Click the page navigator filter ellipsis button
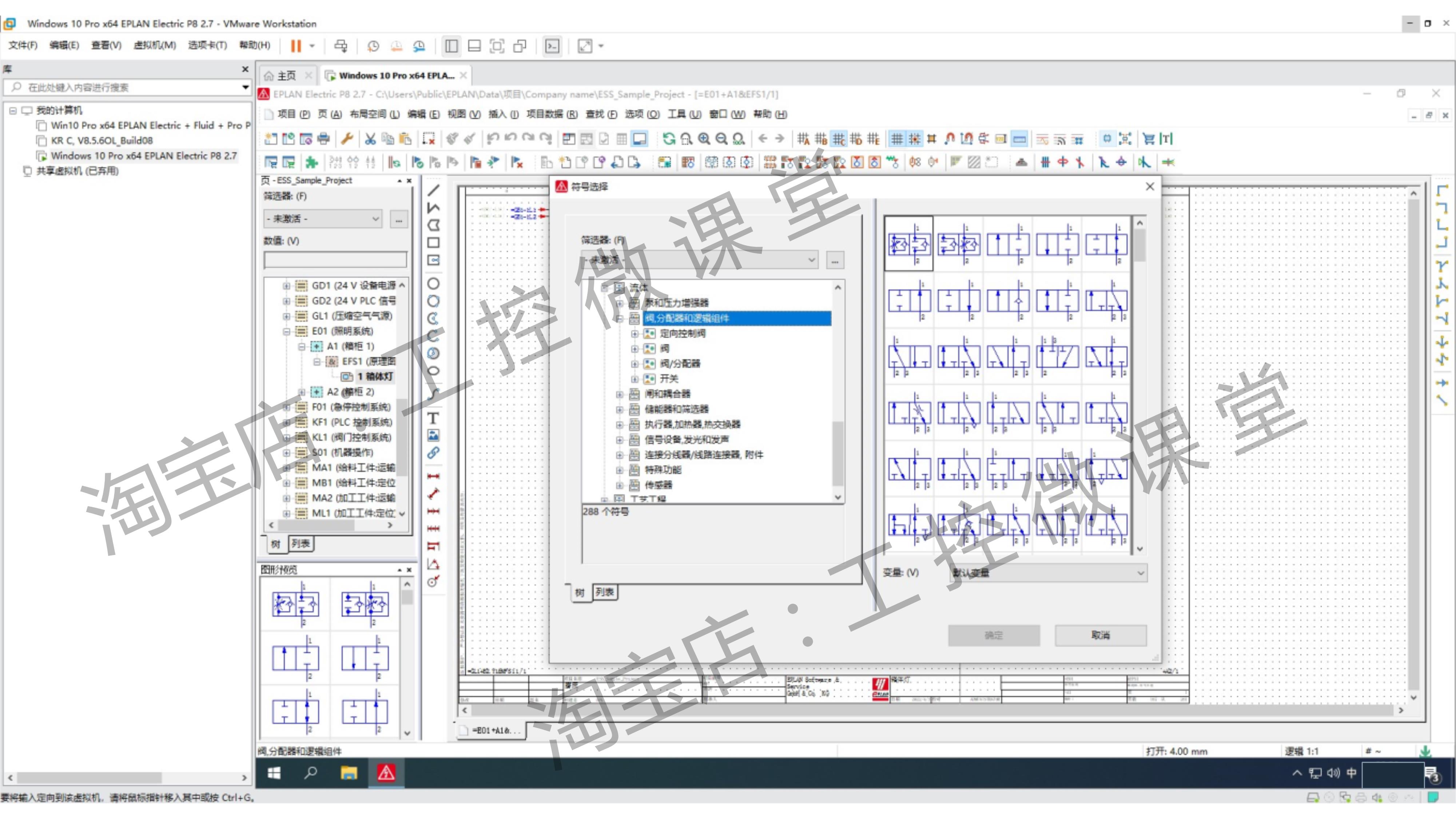This screenshot has width=1456, height=819. tap(398, 219)
